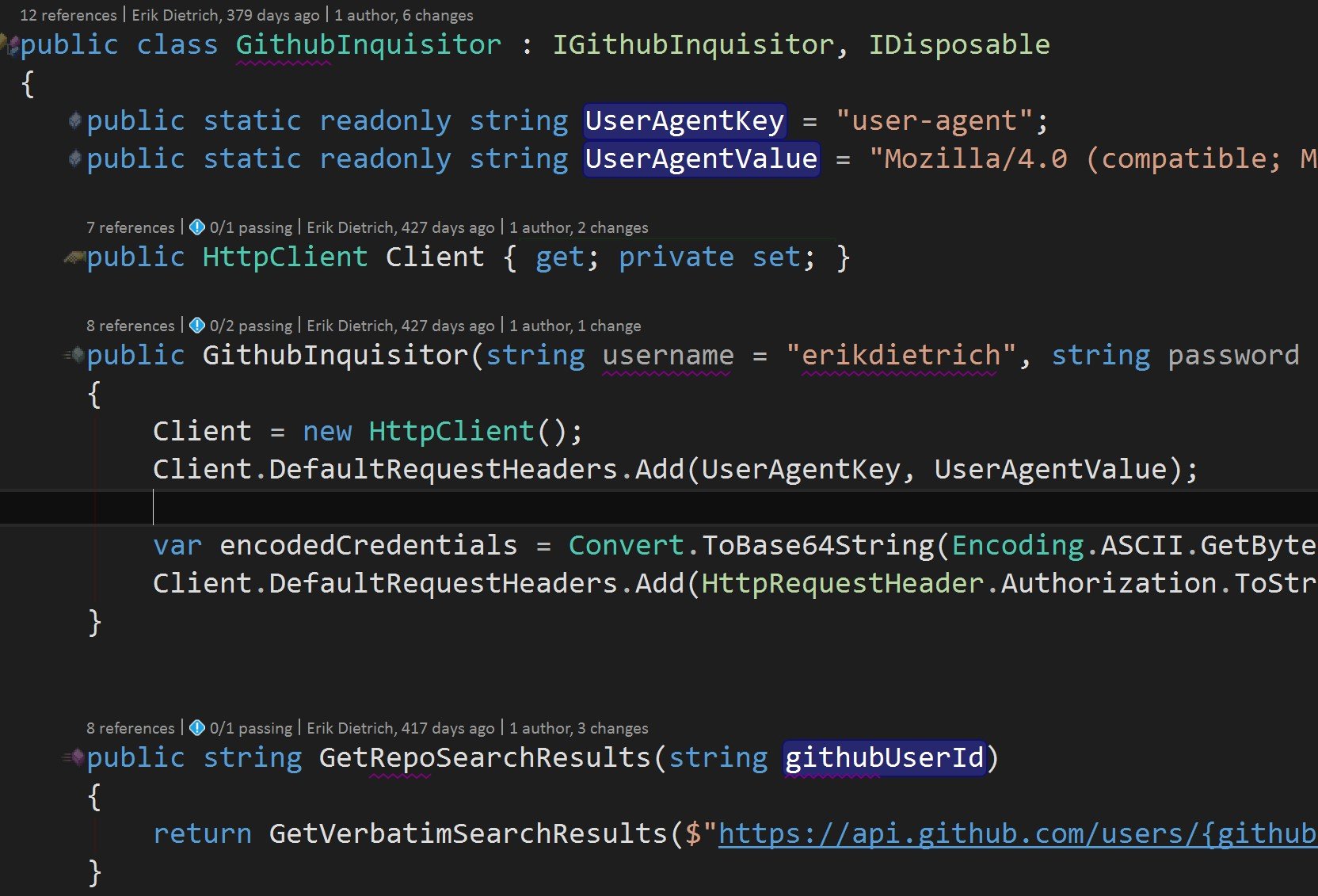The height and width of the screenshot is (896, 1318).
Task: View '1 author, 3 changes' history
Action: [x=578, y=728]
